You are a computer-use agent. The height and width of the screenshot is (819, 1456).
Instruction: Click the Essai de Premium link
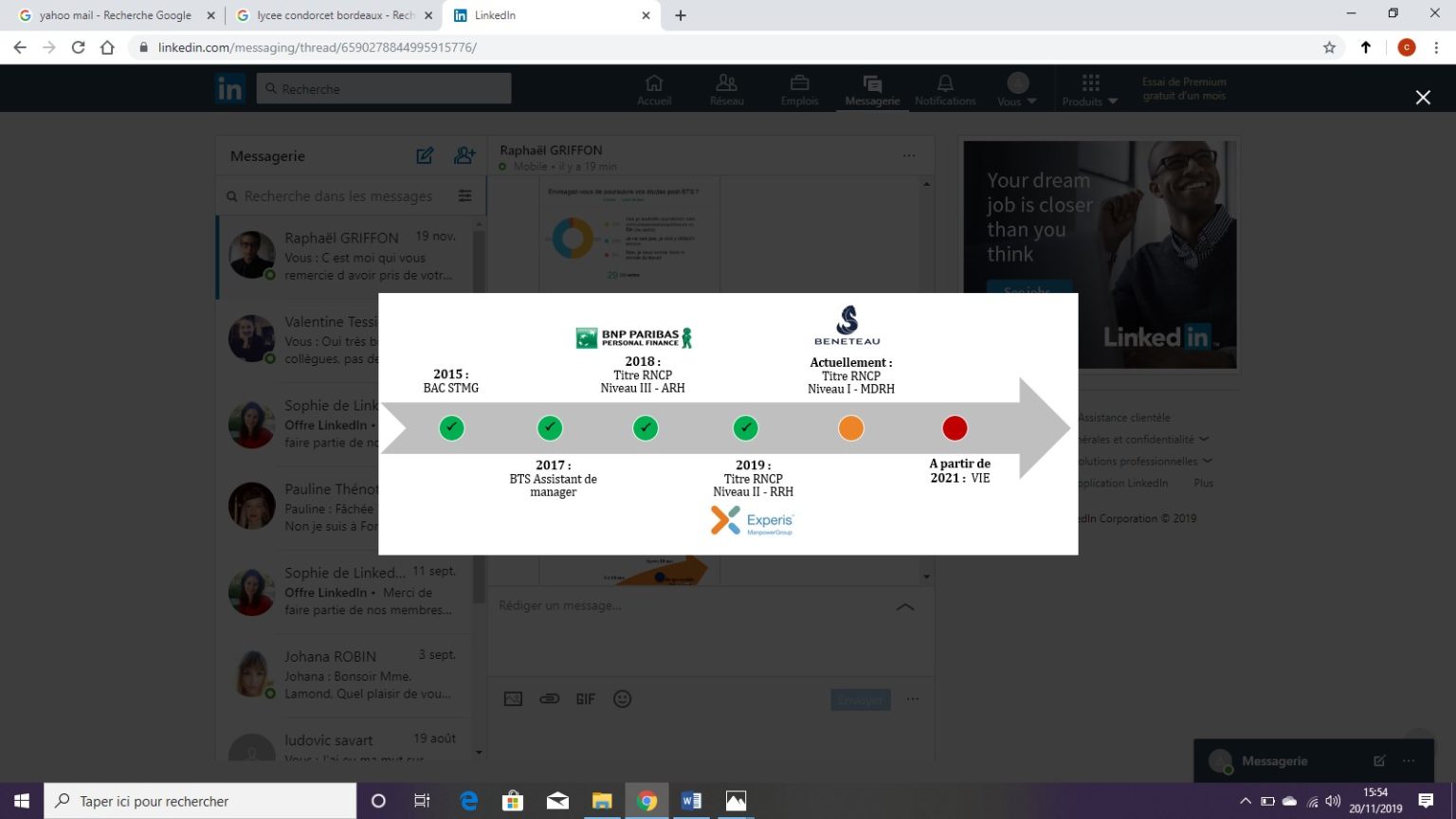(1183, 88)
